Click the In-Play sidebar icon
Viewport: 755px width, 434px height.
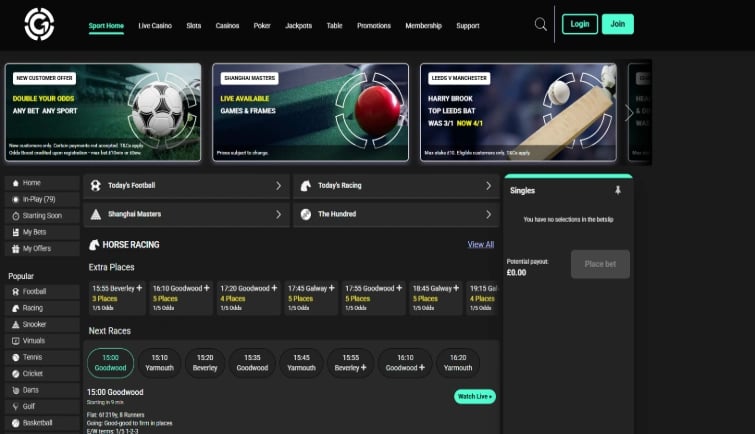point(15,199)
